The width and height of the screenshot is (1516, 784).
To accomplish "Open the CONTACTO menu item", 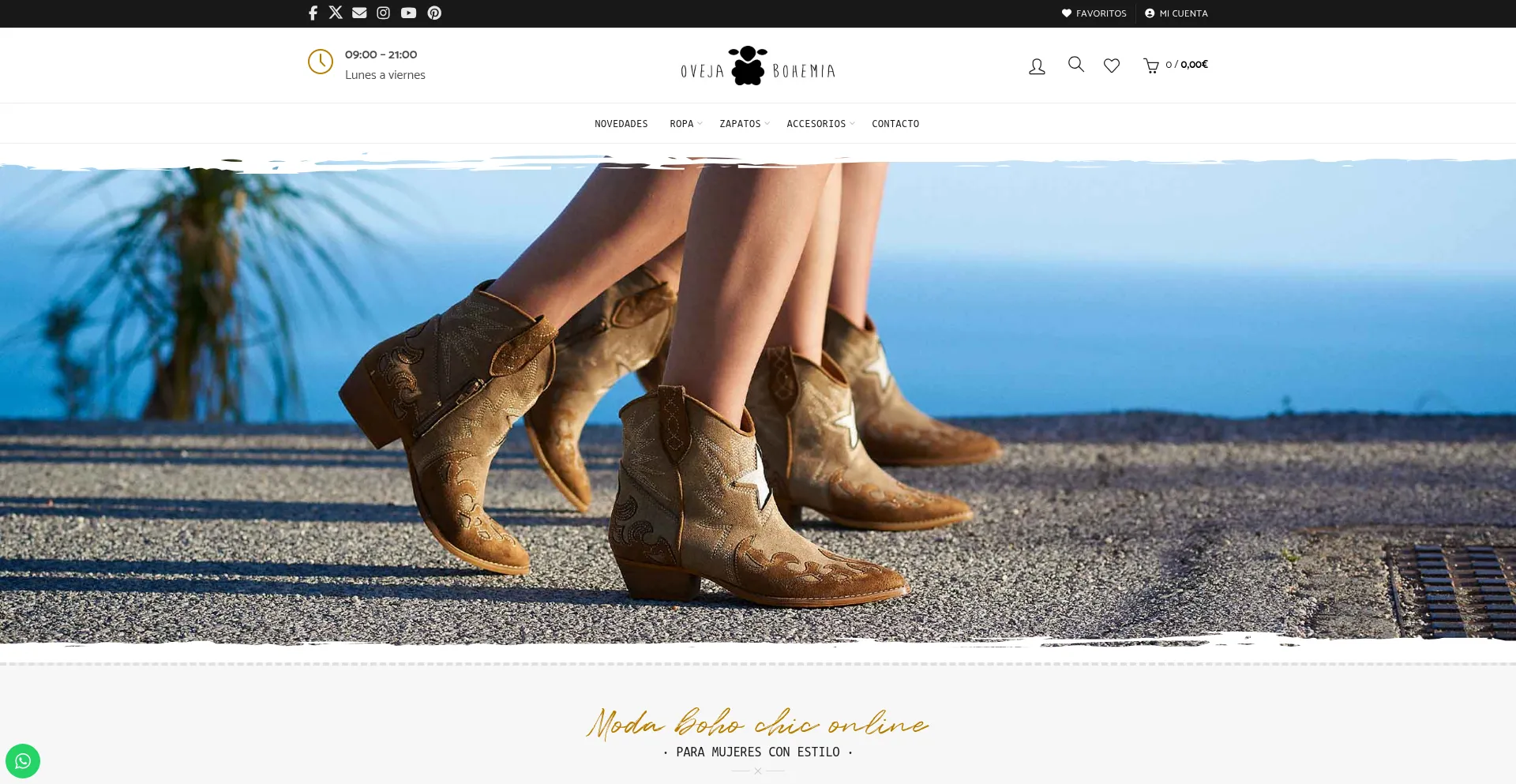I will tap(895, 124).
